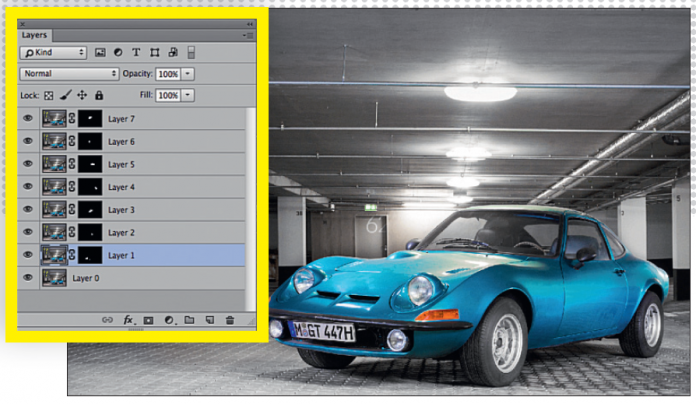Screen dimensions: 696x404
Task: Create new adjustment layer from bottom bar
Action: click(168, 320)
